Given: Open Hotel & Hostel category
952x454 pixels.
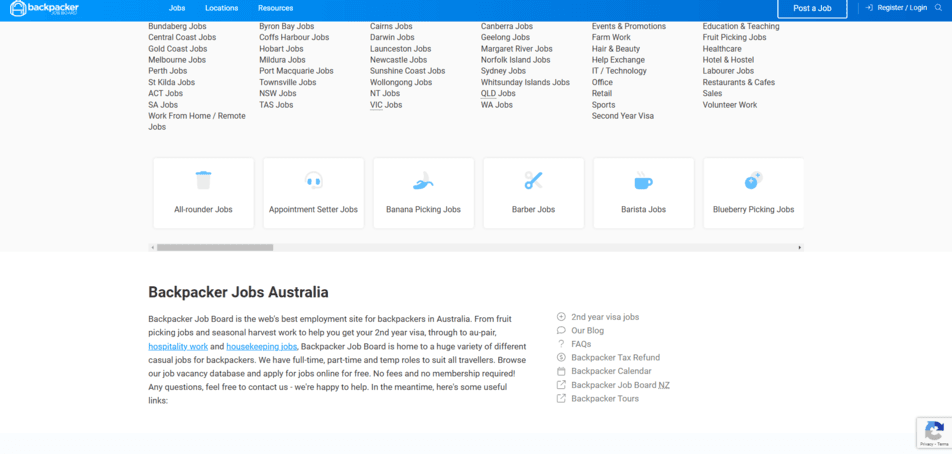Looking at the screenshot, I should coord(728,60).
